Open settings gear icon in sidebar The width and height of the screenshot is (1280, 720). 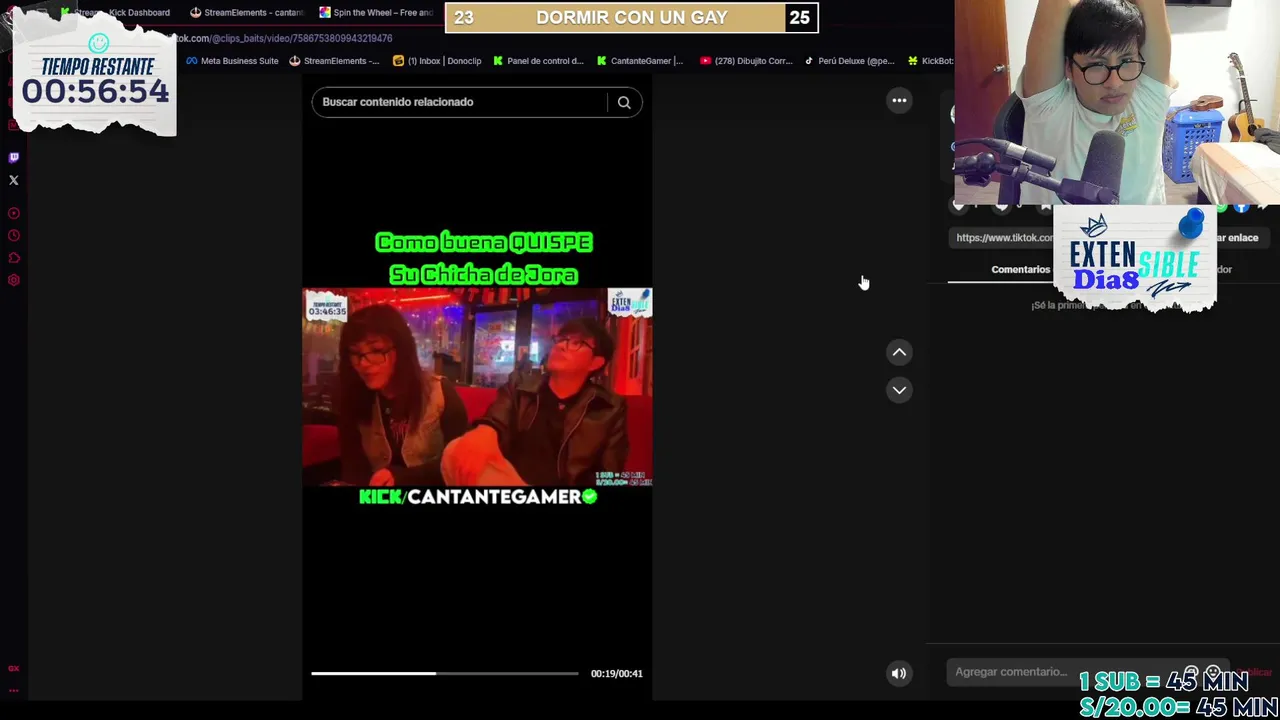point(14,280)
